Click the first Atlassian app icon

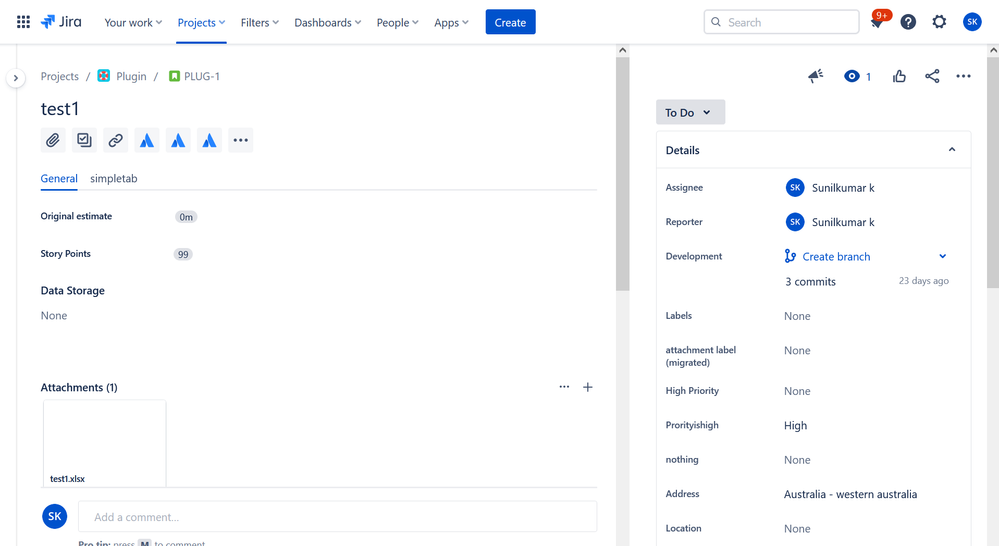(x=147, y=140)
